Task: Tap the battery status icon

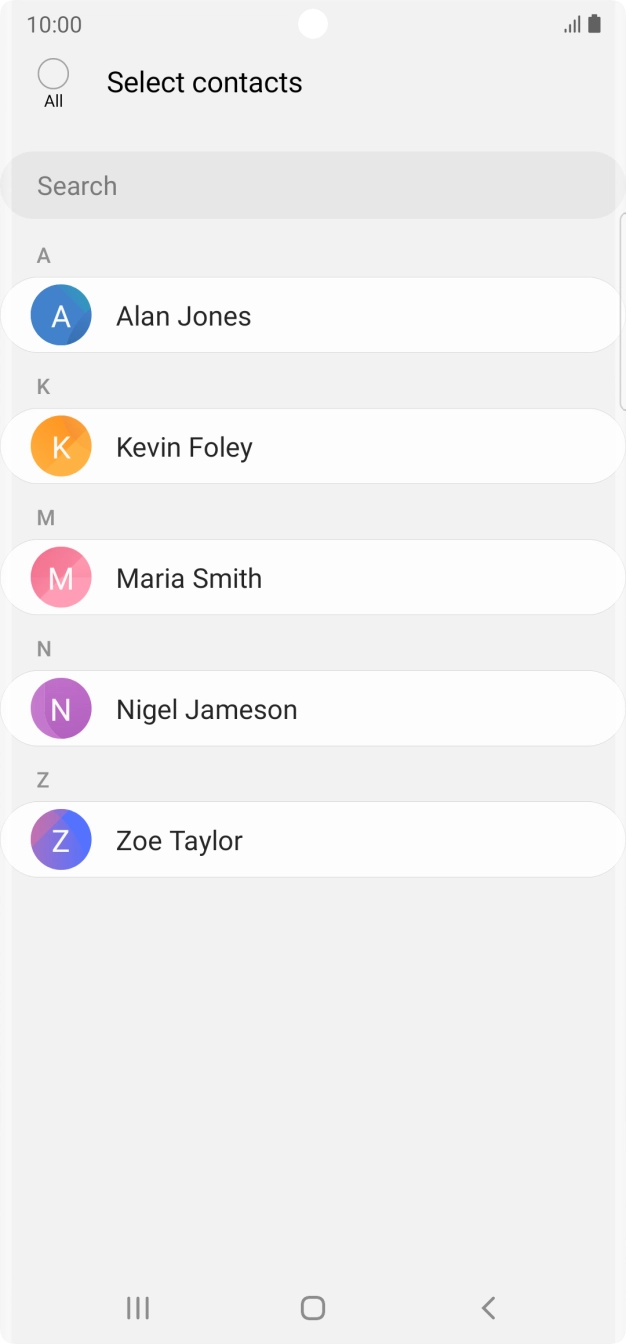Action: pyautogui.click(x=595, y=24)
